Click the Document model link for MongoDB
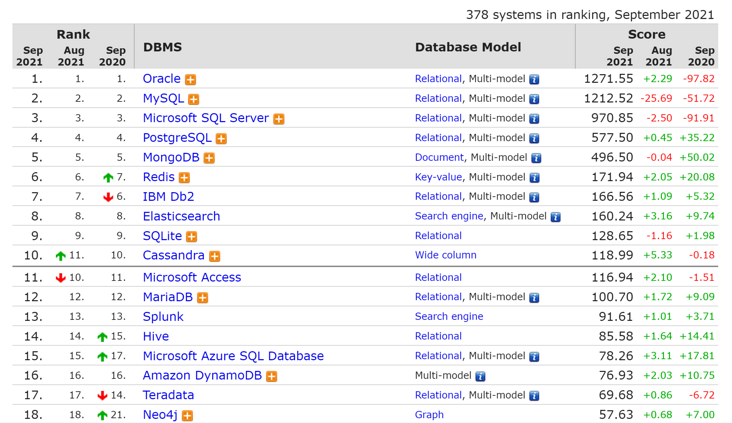The image size is (732, 423). 439,157
